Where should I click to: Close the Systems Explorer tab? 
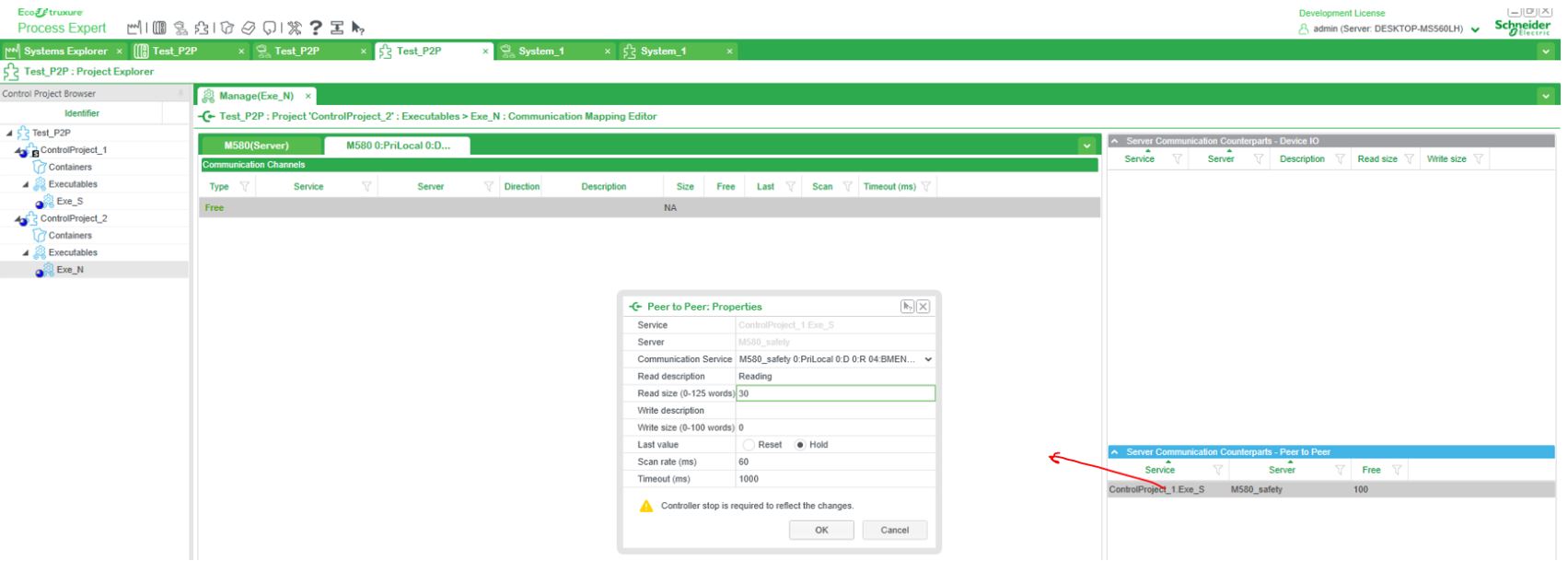pyautogui.click(x=119, y=52)
